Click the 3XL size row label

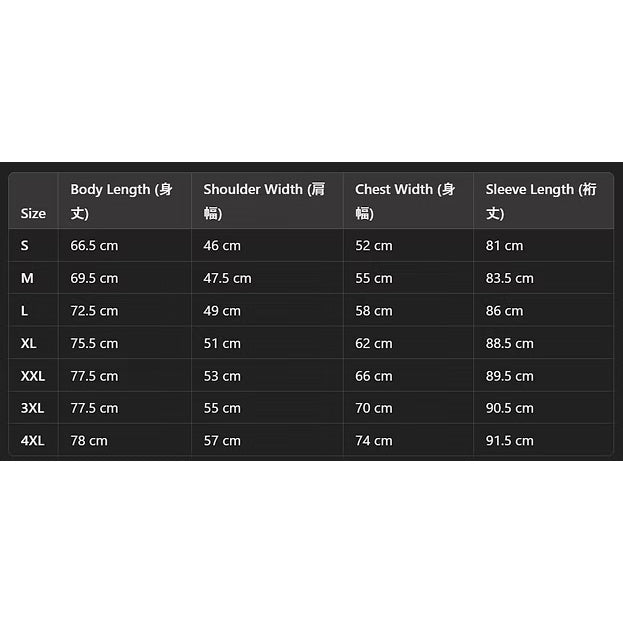32,408
